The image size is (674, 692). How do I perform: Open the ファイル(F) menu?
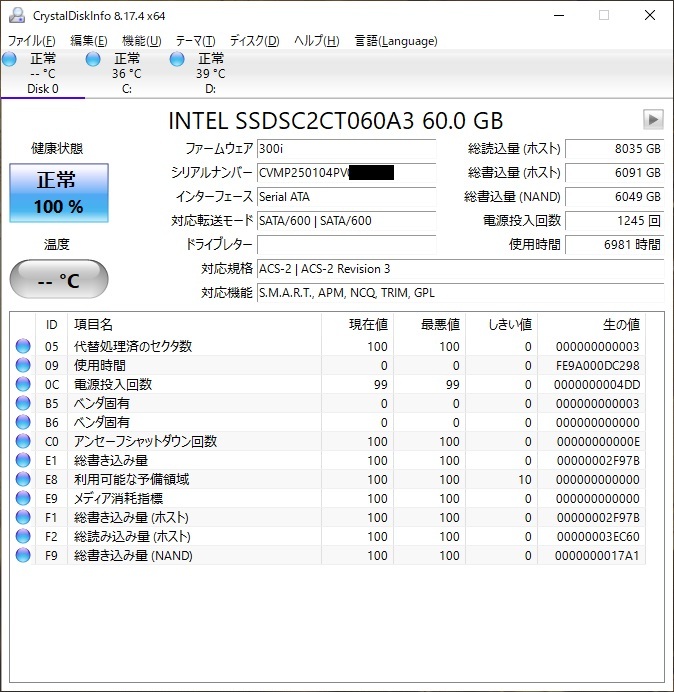point(32,41)
